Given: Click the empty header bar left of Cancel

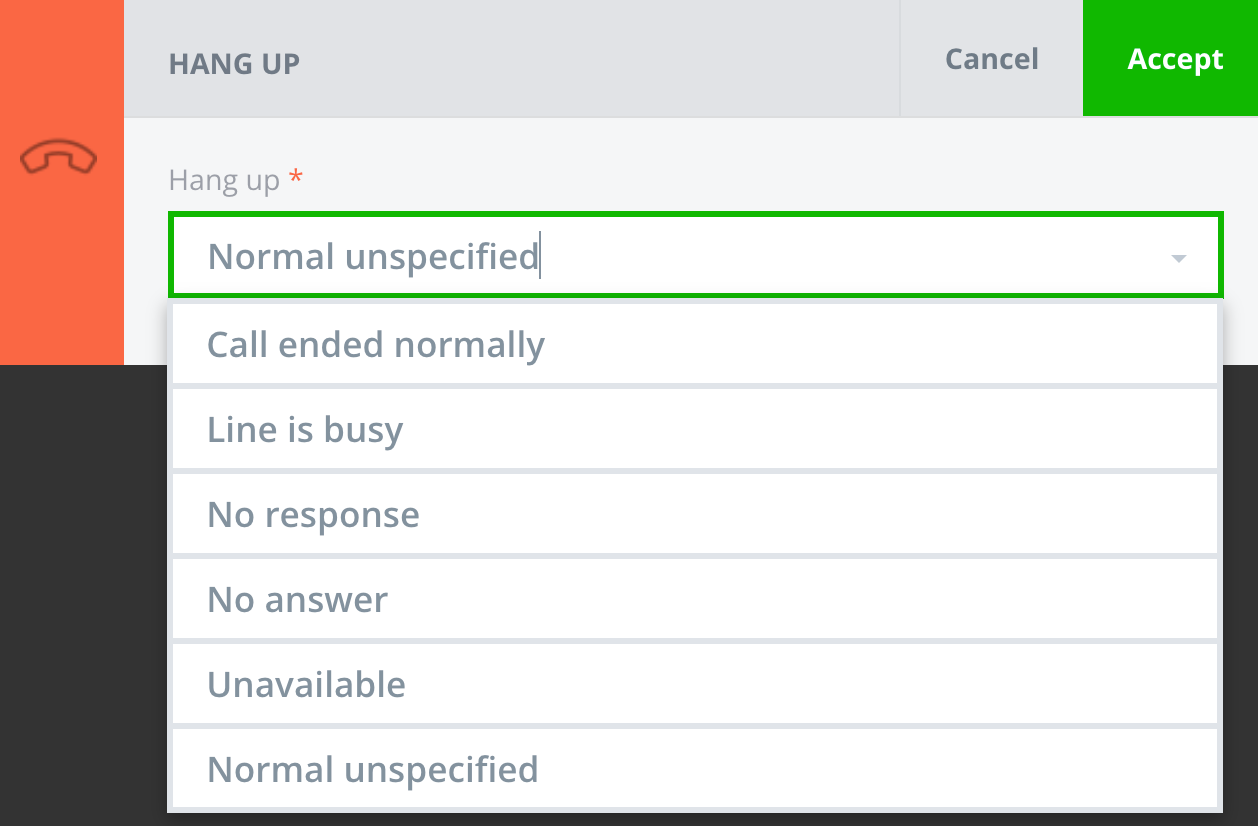Looking at the screenshot, I should (x=600, y=60).
